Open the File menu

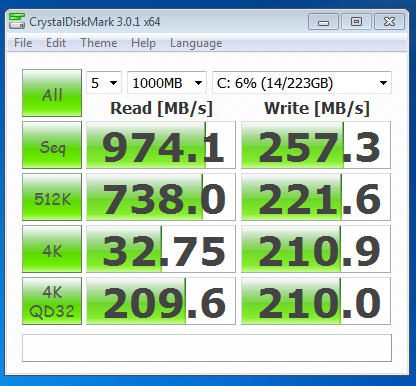(23, 43)
